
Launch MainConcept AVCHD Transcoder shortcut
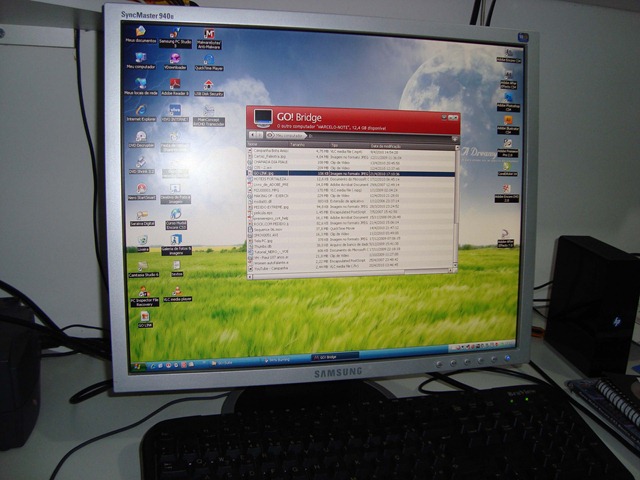click(x=209, y=116)
